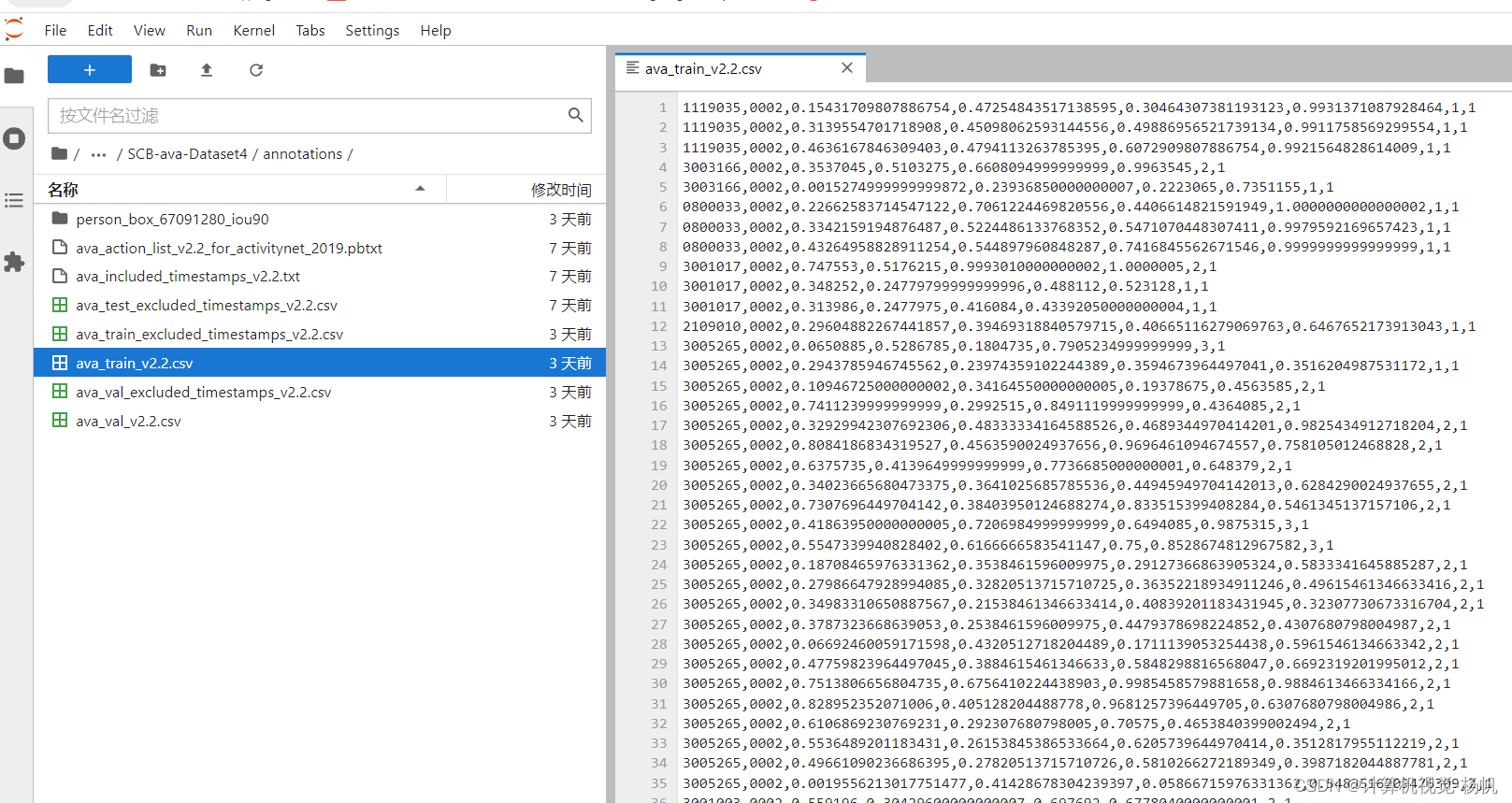Open the Table of Contents sidebar panel
1512x803 pixels.
pos(14,200)
